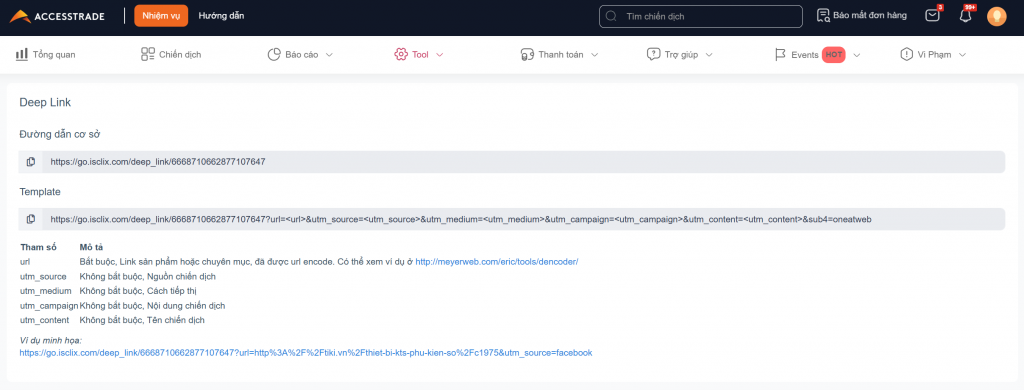The width and height of the screenshot is (1024, 390).
Task: Click the ACCESSTRADE logo
Action: pyautogui.click(x=57, y=16)
